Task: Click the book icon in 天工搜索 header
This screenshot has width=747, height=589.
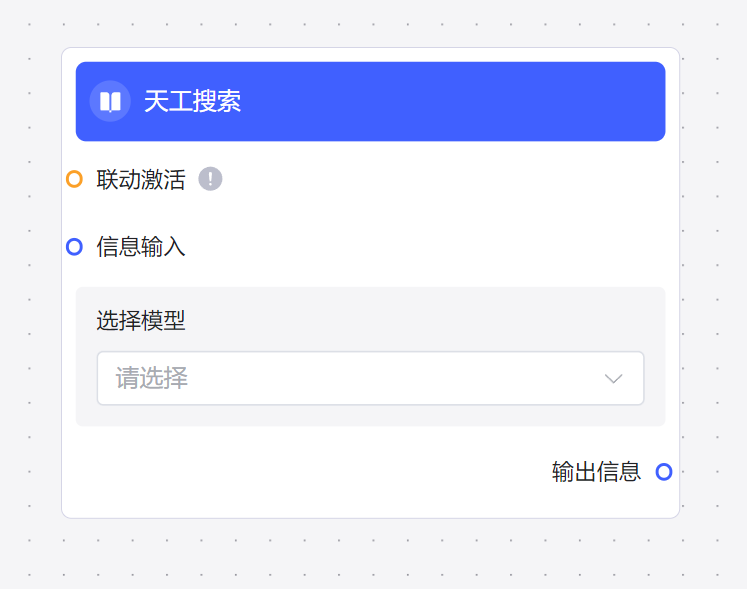Action: [x=110, y=101]
